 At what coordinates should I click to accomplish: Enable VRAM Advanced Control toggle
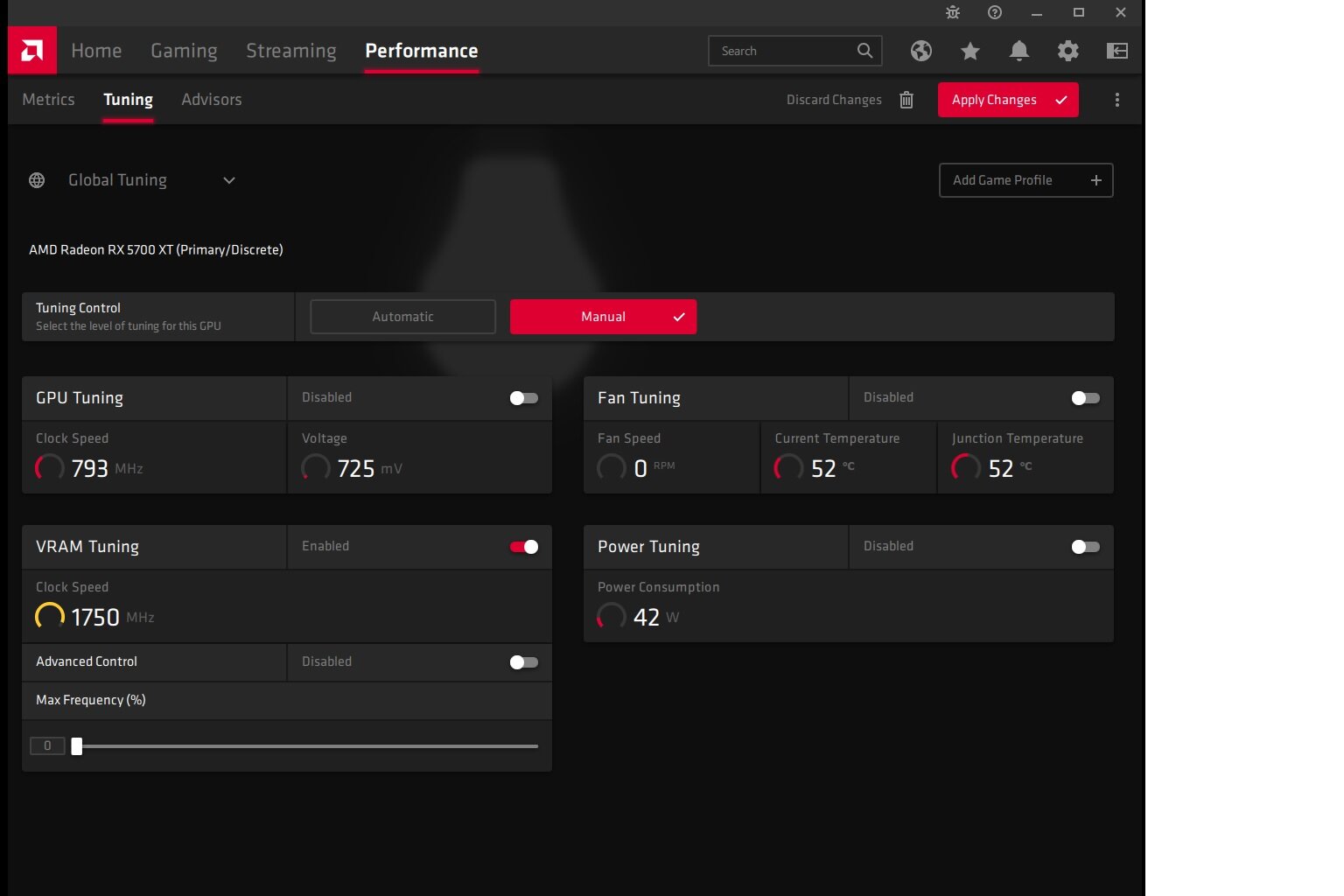coord(524,662)
